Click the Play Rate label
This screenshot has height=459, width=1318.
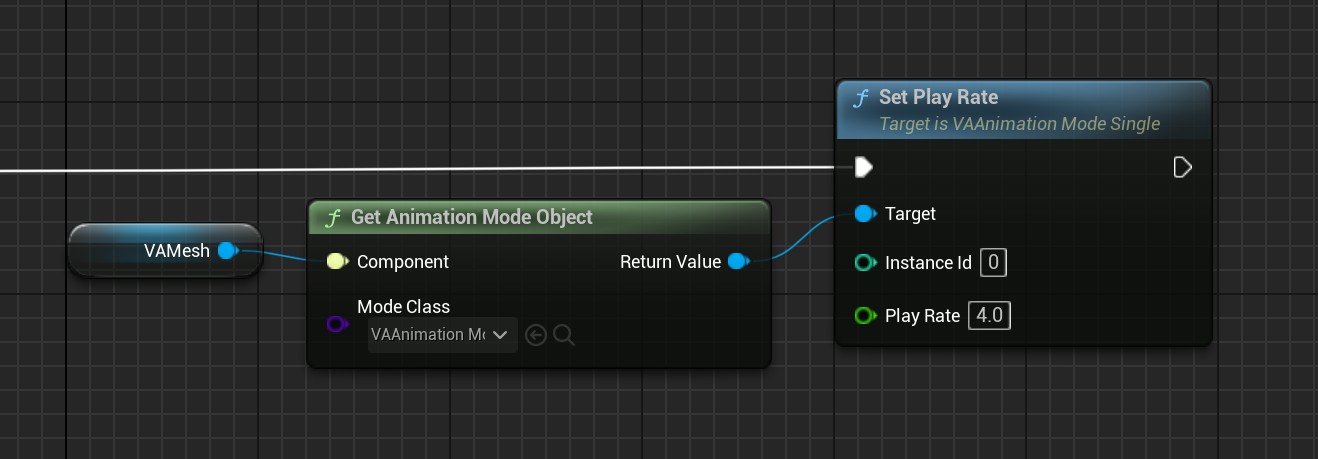[x=922, y=316]
